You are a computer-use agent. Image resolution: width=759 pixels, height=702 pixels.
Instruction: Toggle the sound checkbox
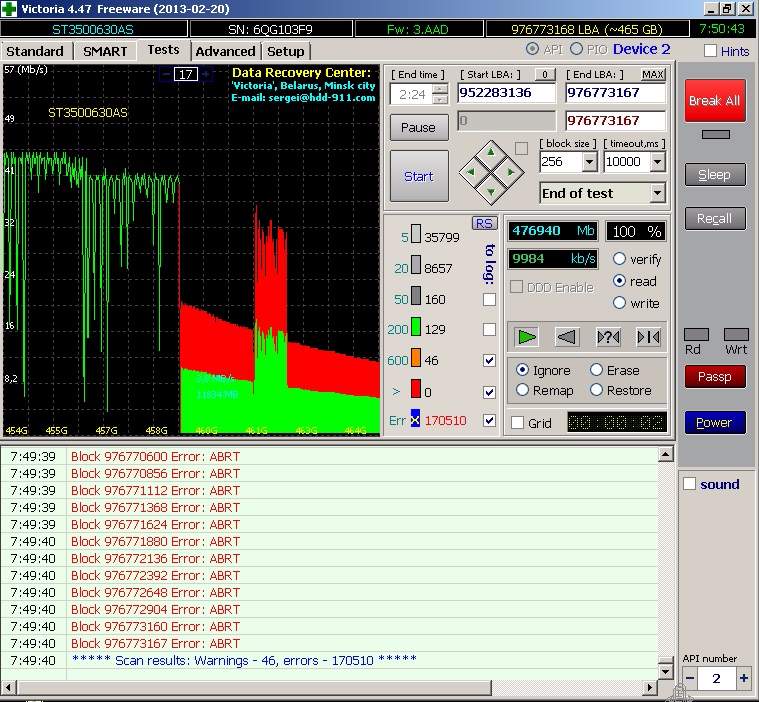pos(689,484)
